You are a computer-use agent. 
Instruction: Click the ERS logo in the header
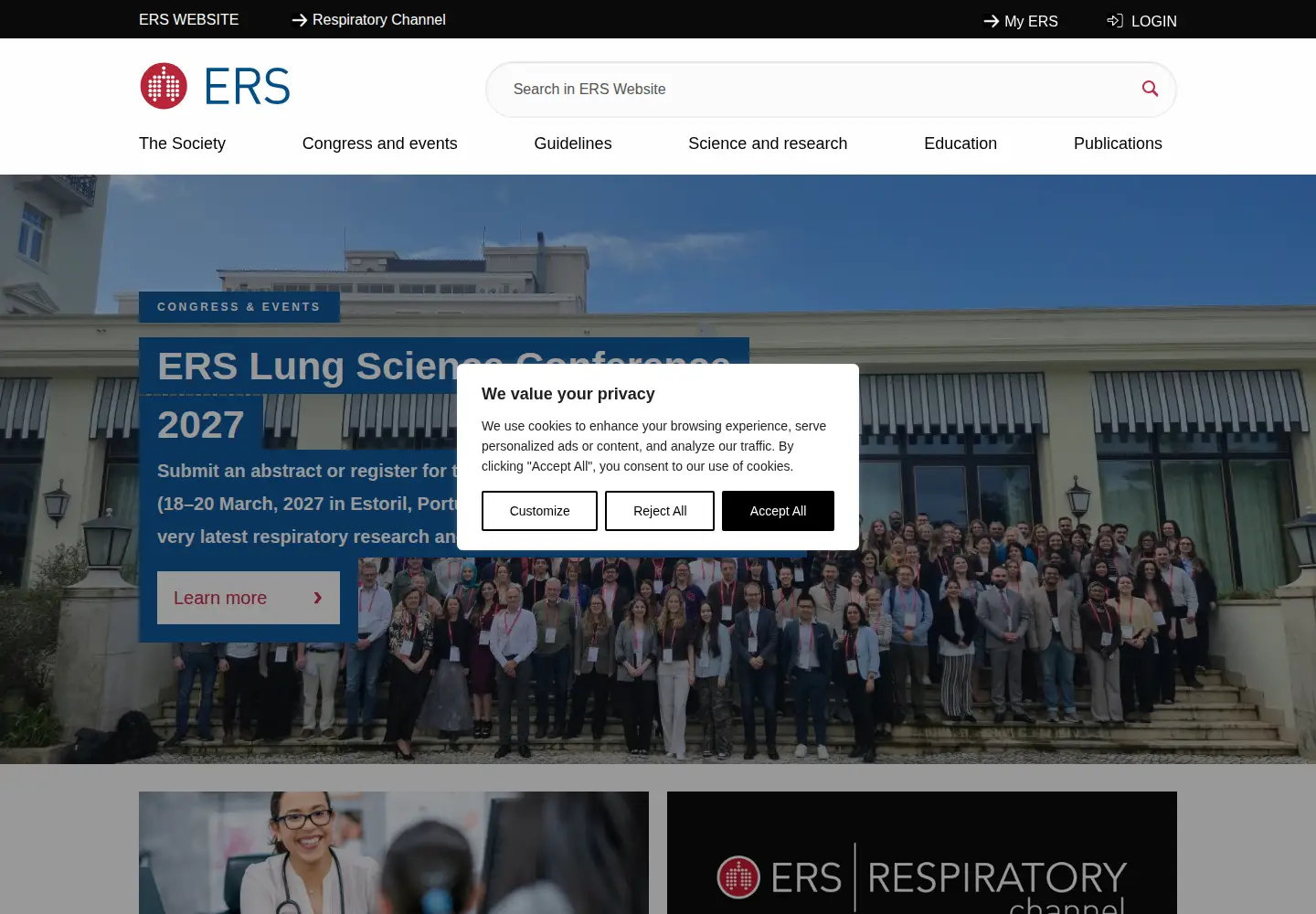coord(215,86)
